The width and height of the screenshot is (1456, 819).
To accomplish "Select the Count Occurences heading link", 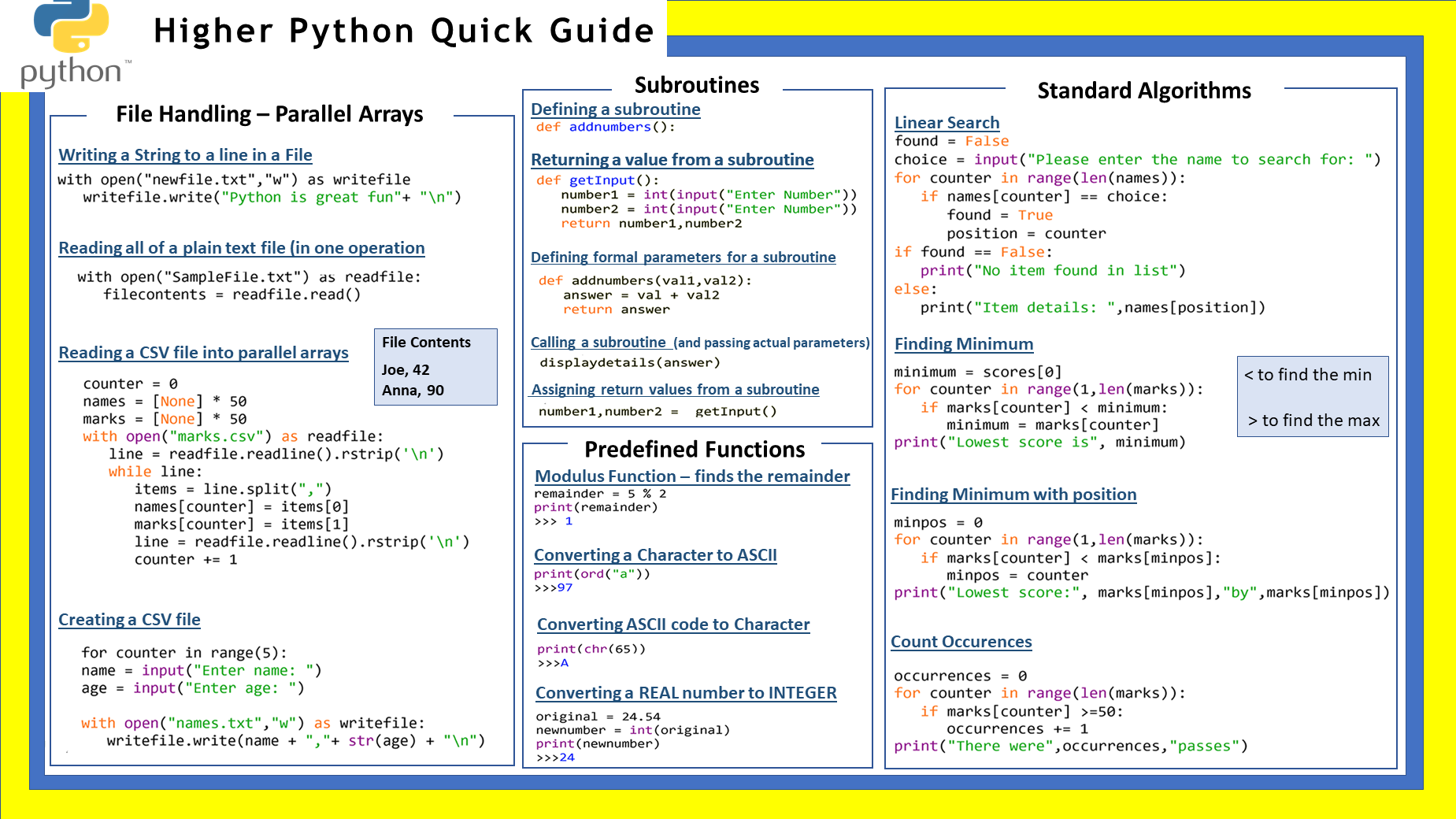I will click(961, 642).
